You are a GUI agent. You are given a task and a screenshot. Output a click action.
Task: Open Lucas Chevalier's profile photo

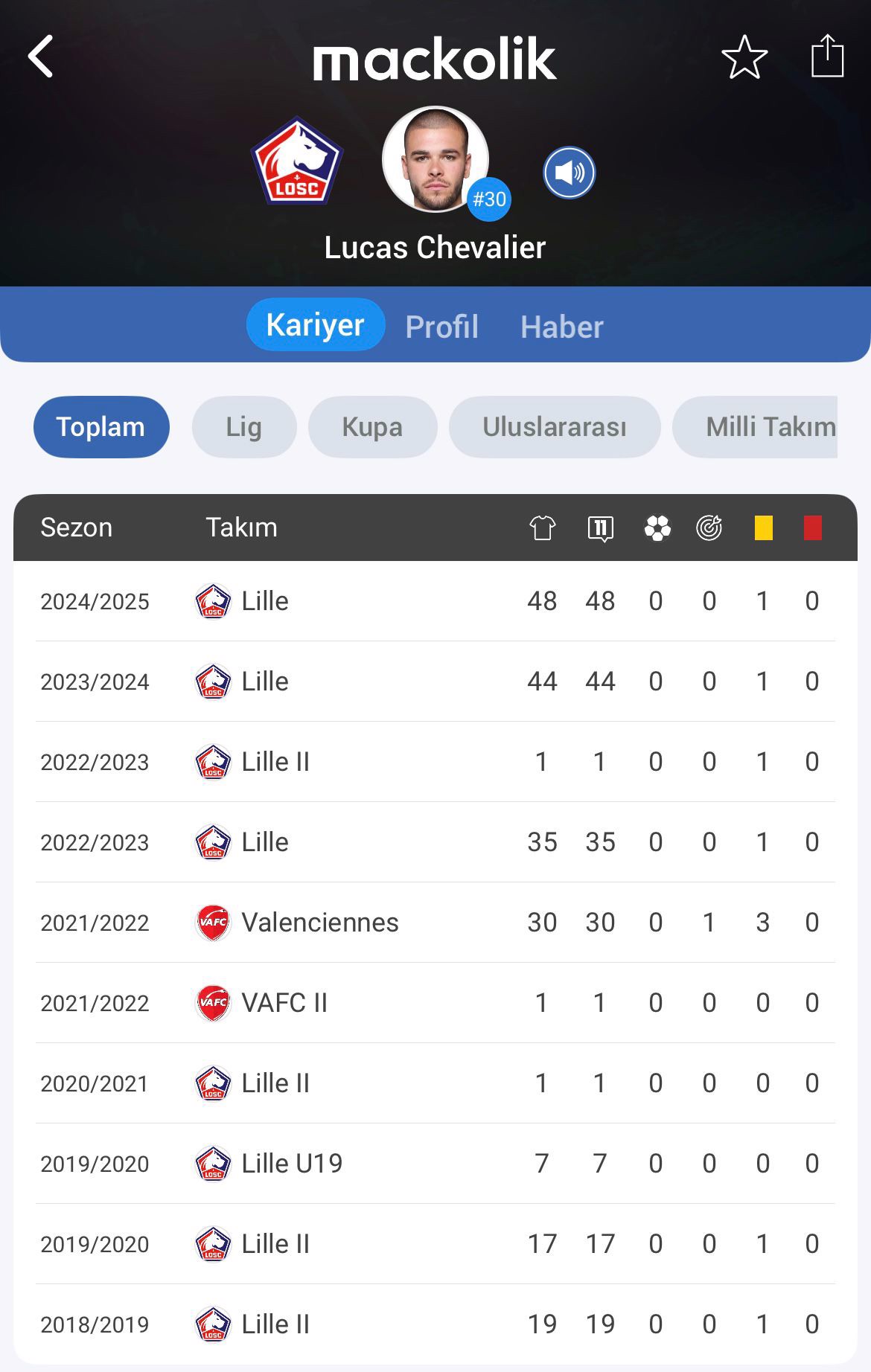click(x=435, y=159)
